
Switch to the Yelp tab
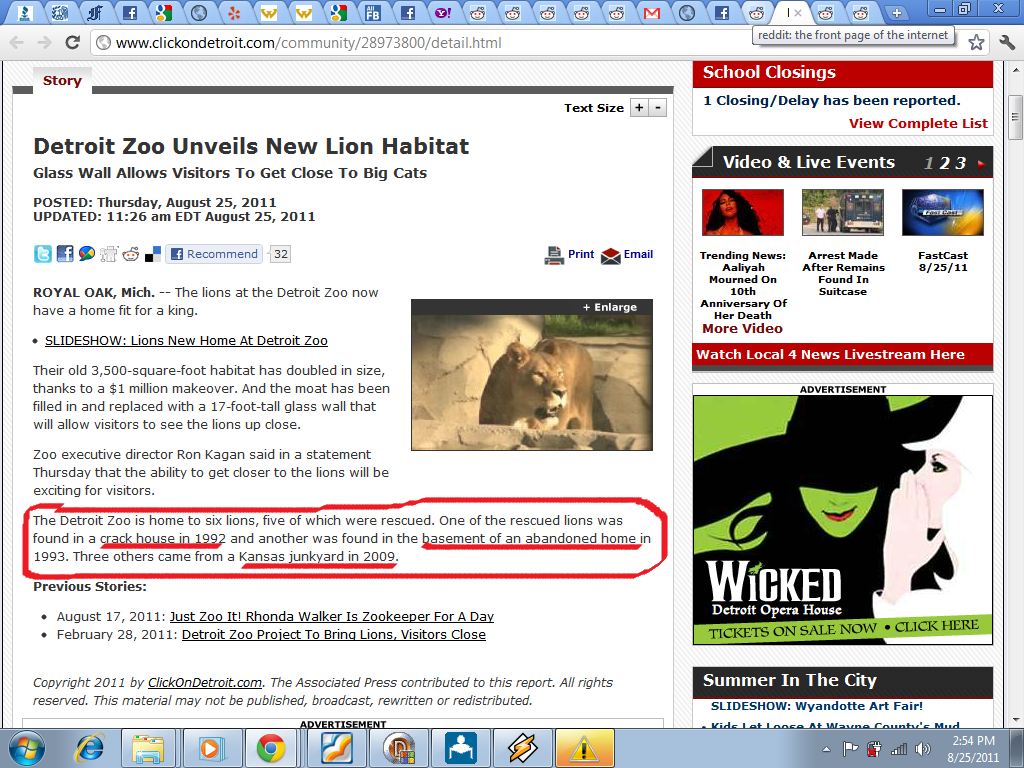click(234, 12)
